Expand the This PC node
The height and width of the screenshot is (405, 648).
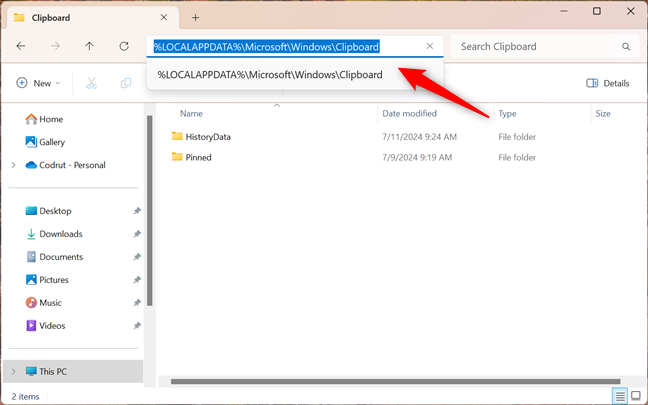pyautogui.click(x=14, y=372)
